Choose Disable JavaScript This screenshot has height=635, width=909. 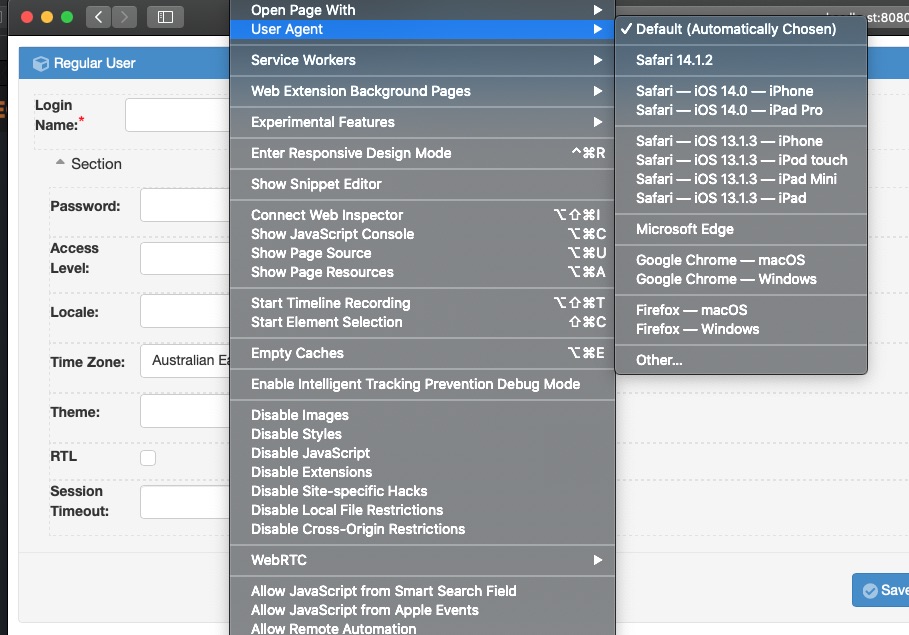pos(422,453)
